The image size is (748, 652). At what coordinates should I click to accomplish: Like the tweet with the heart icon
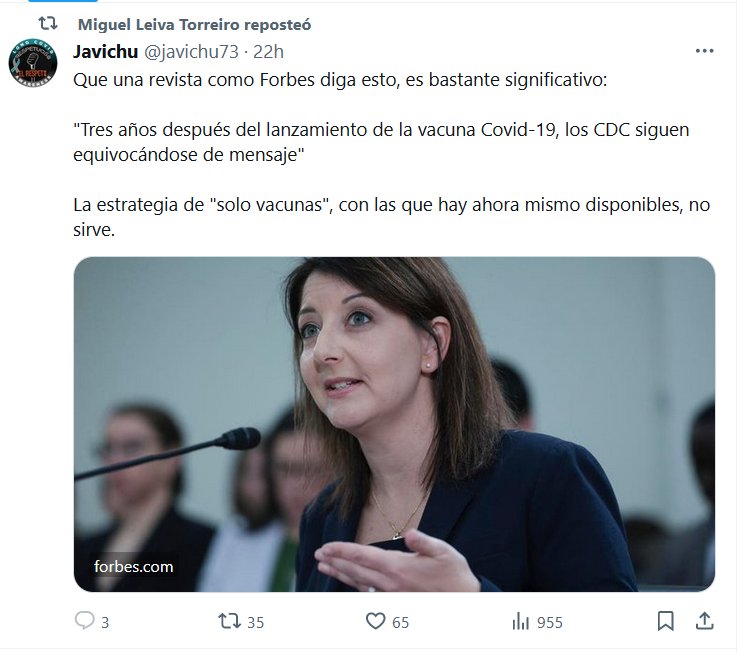click(375, 621)
